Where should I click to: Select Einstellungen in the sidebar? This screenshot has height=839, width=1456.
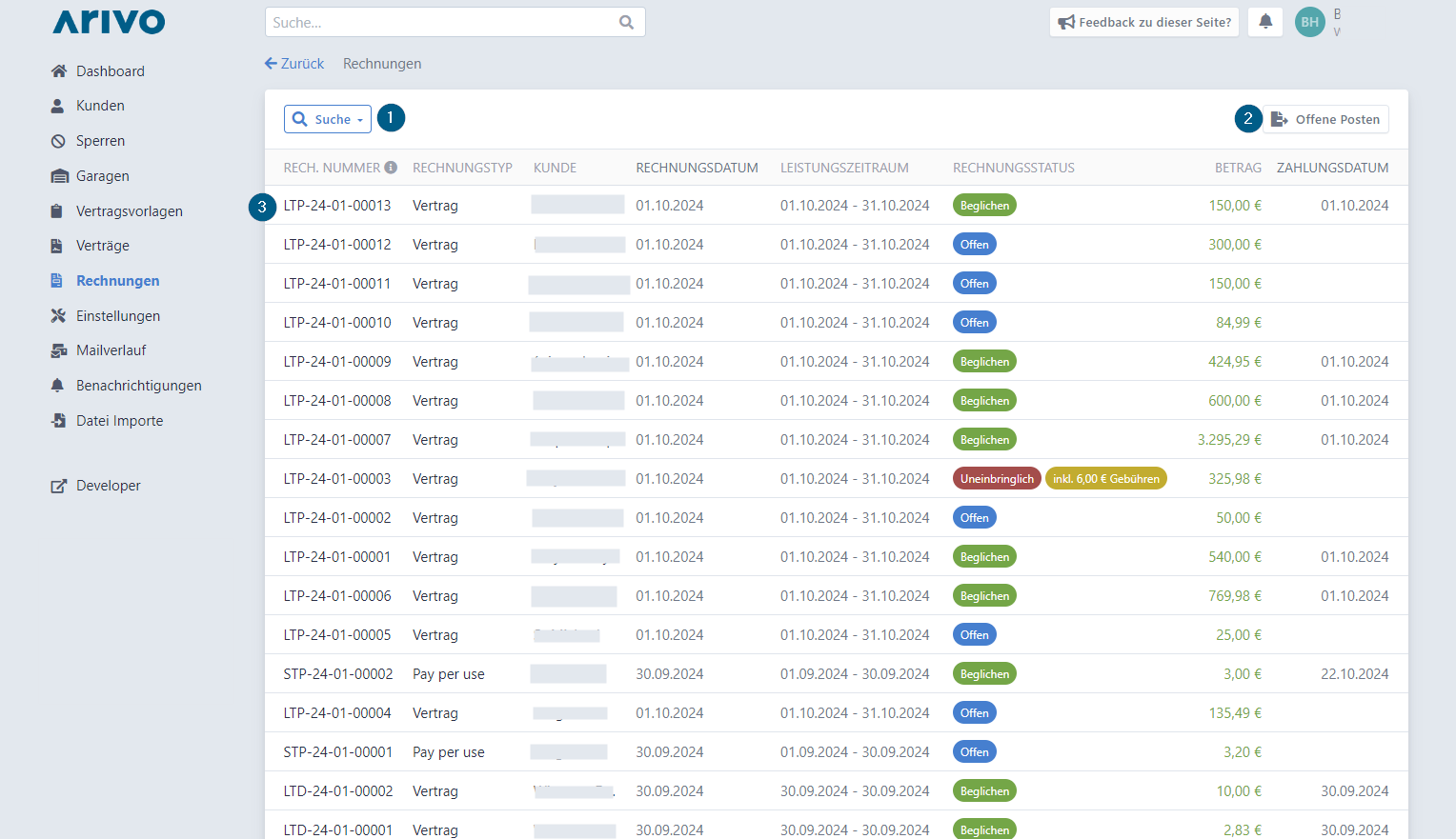[x=118, y=316]
